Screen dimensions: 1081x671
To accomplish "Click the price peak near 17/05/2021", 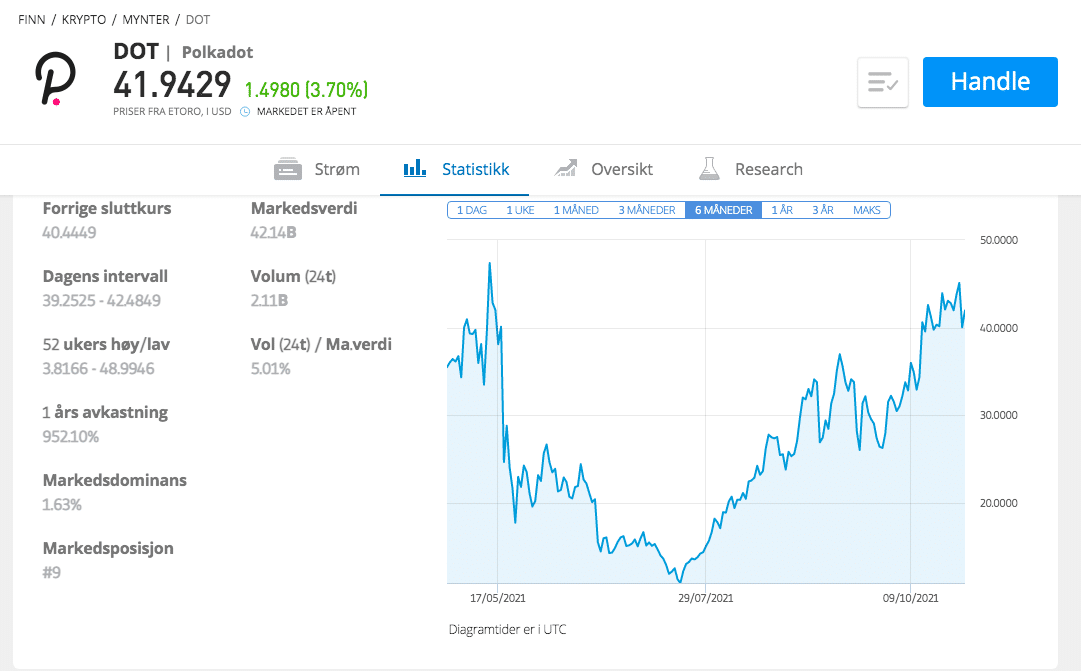I will click(x=489, y=263).
